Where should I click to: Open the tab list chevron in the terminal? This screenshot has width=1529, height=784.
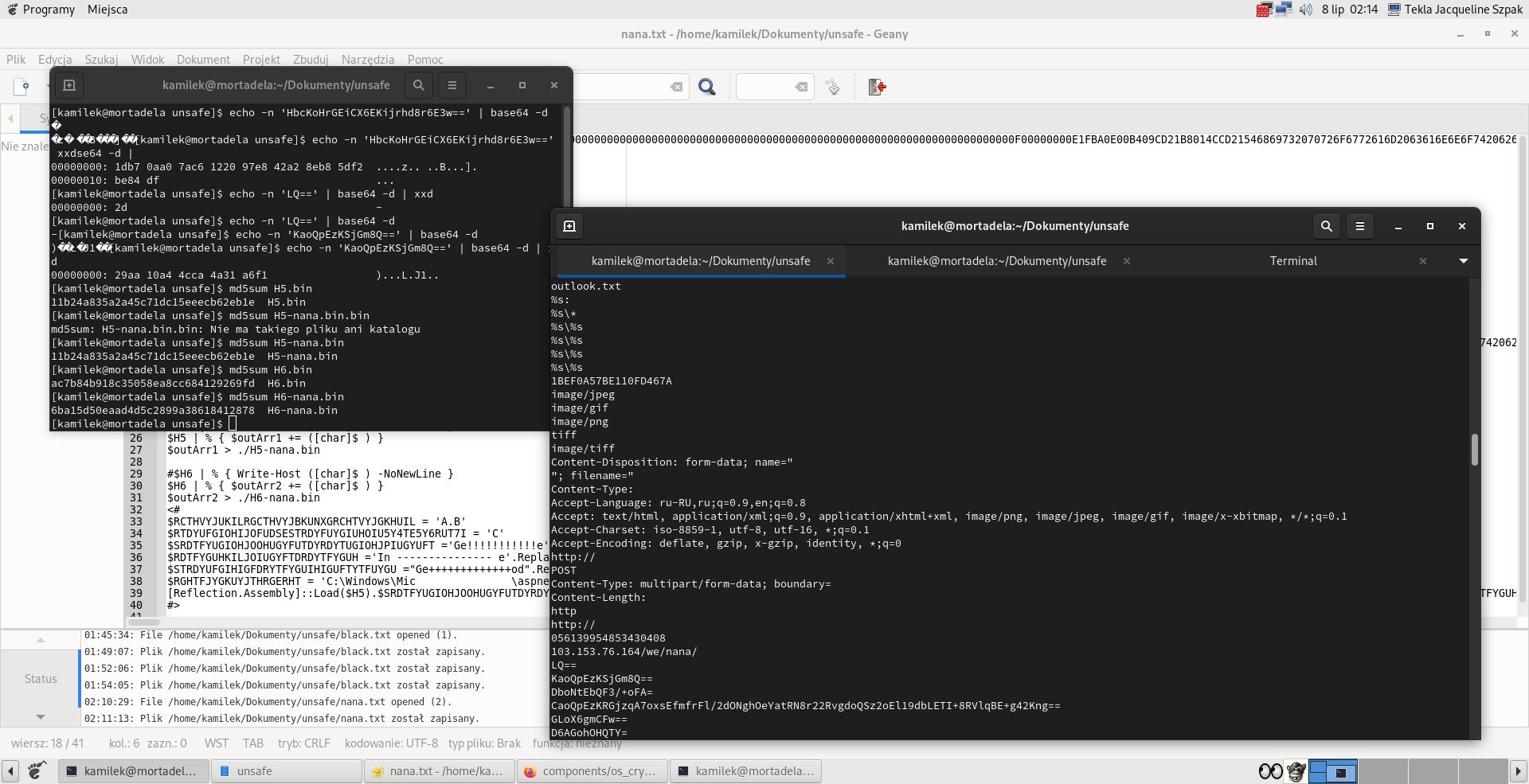[1464, 261]
